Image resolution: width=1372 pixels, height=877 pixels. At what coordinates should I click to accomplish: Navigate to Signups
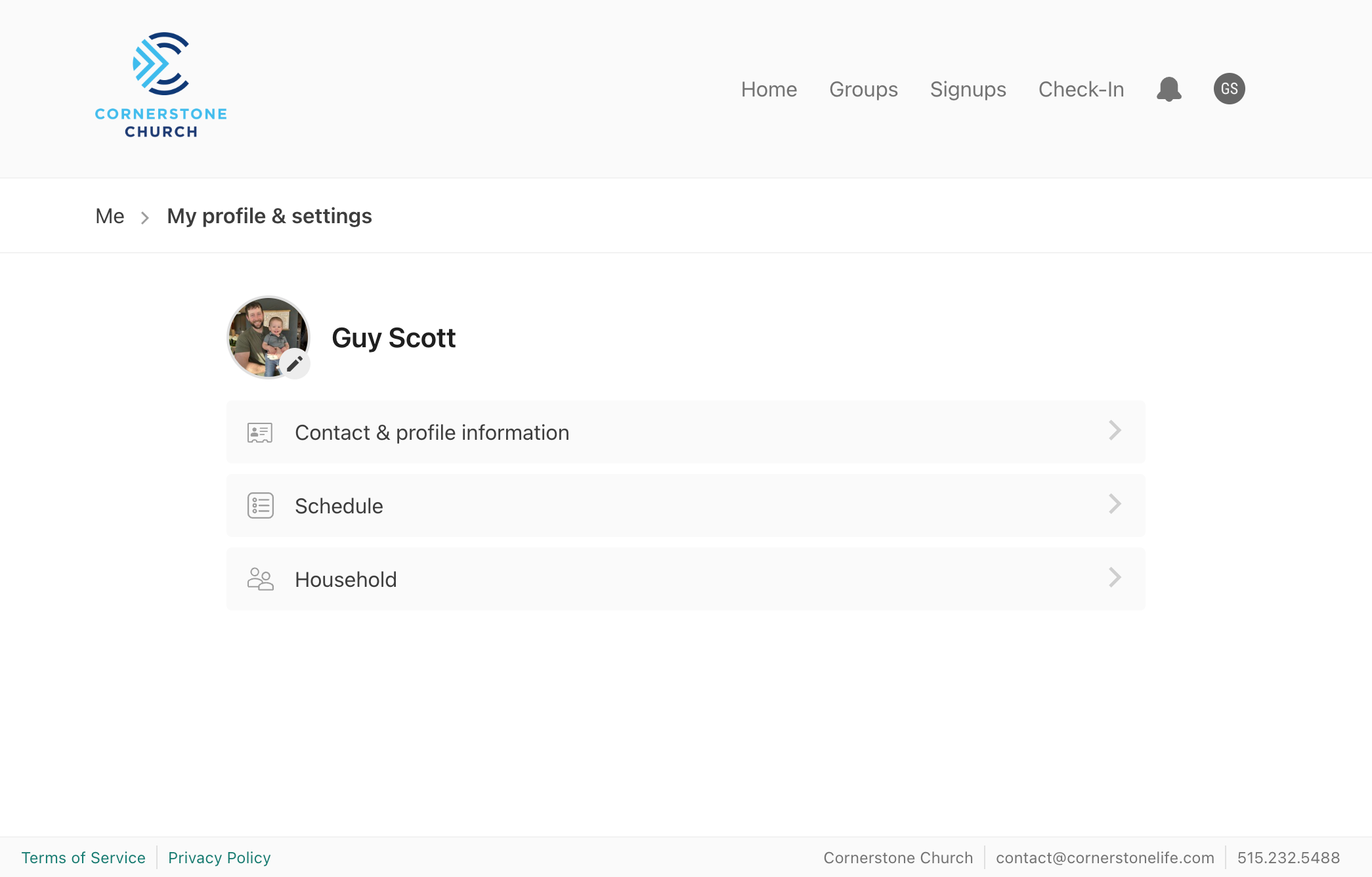pos(968,89)
